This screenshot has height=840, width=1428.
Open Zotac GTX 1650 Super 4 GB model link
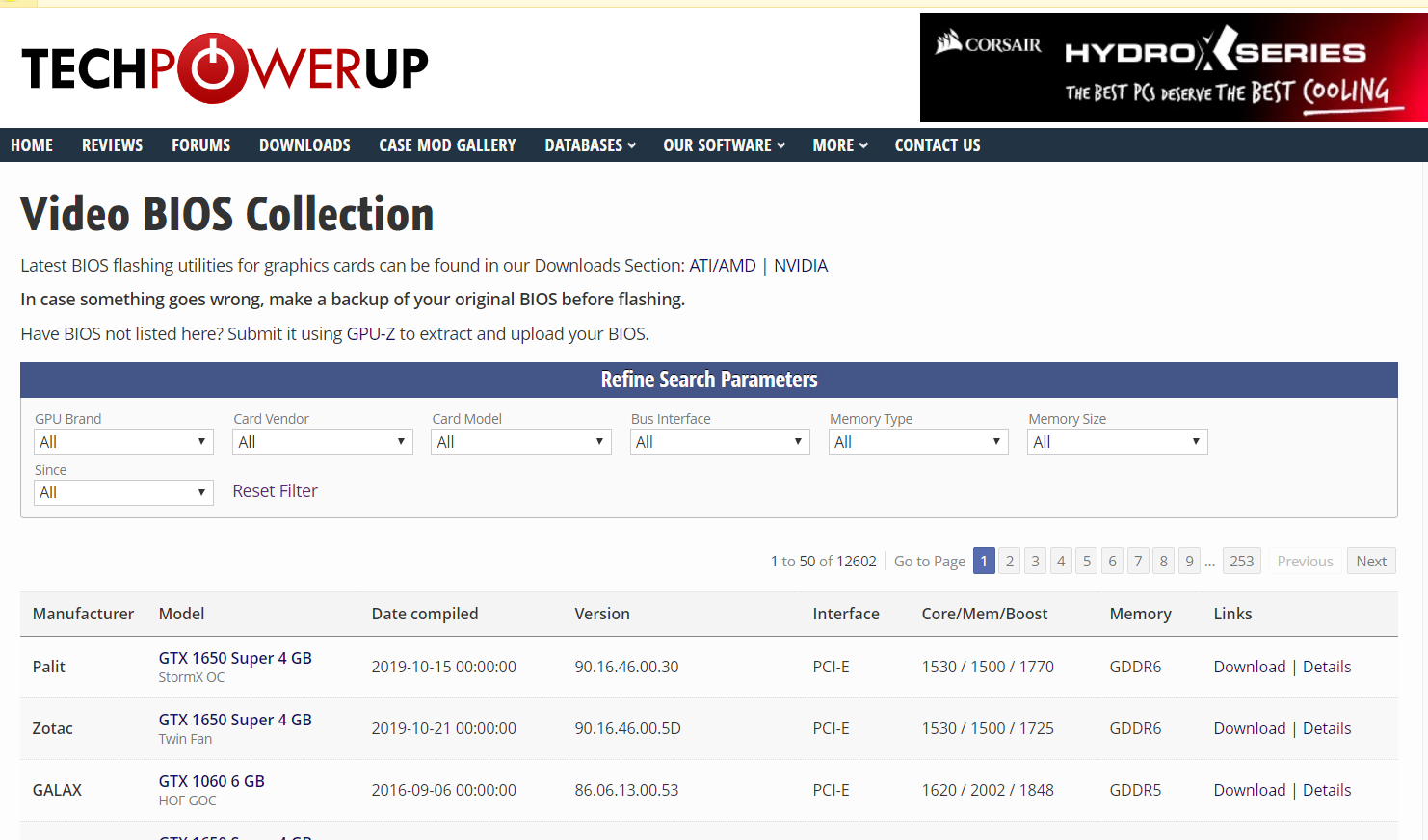pyautogui.click(x=235, y=720)
